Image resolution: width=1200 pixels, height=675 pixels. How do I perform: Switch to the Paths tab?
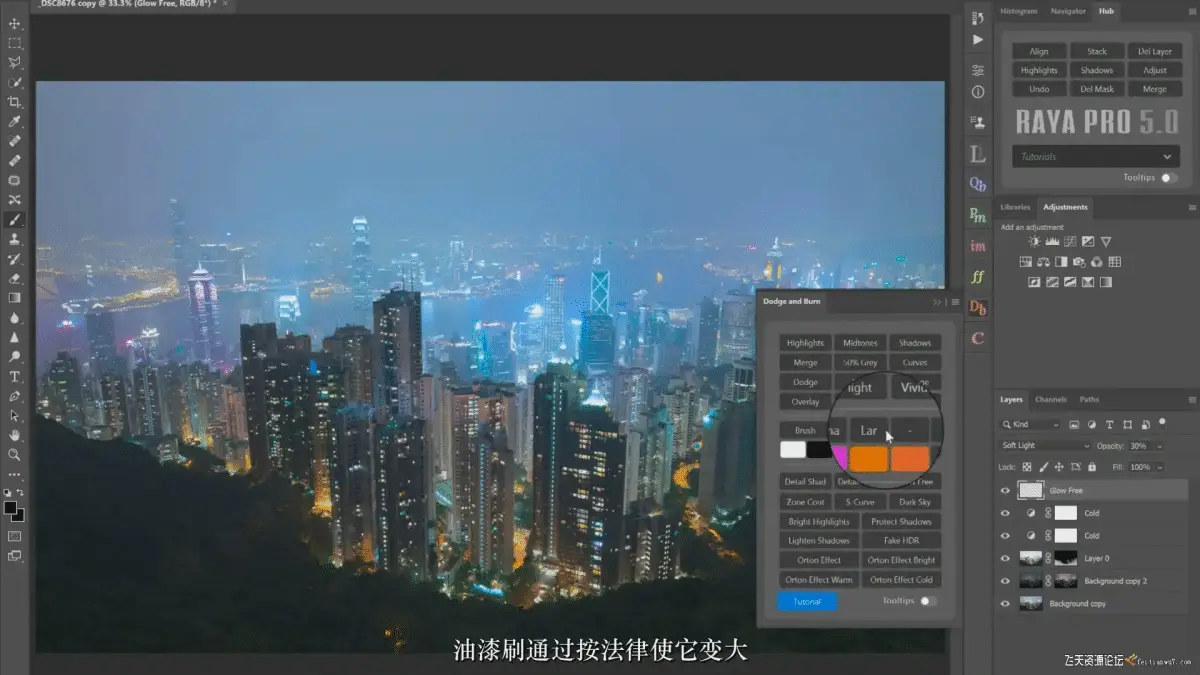(x=1089, y=400)
